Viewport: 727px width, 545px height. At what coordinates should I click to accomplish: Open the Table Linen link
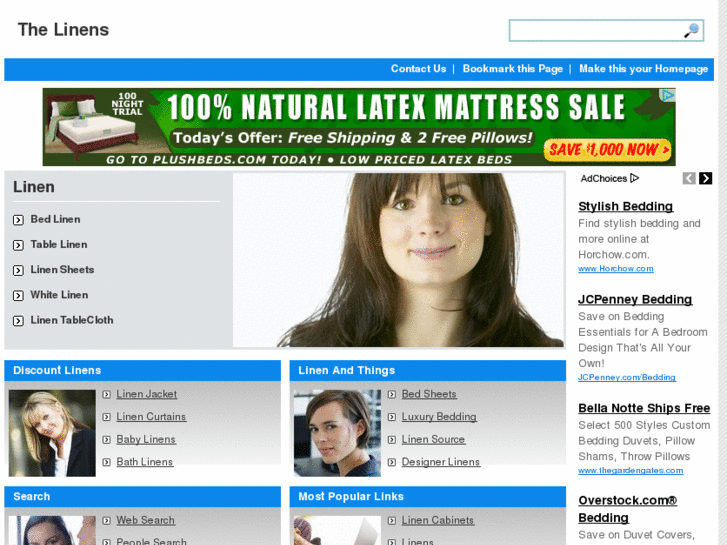click(59, 244)
